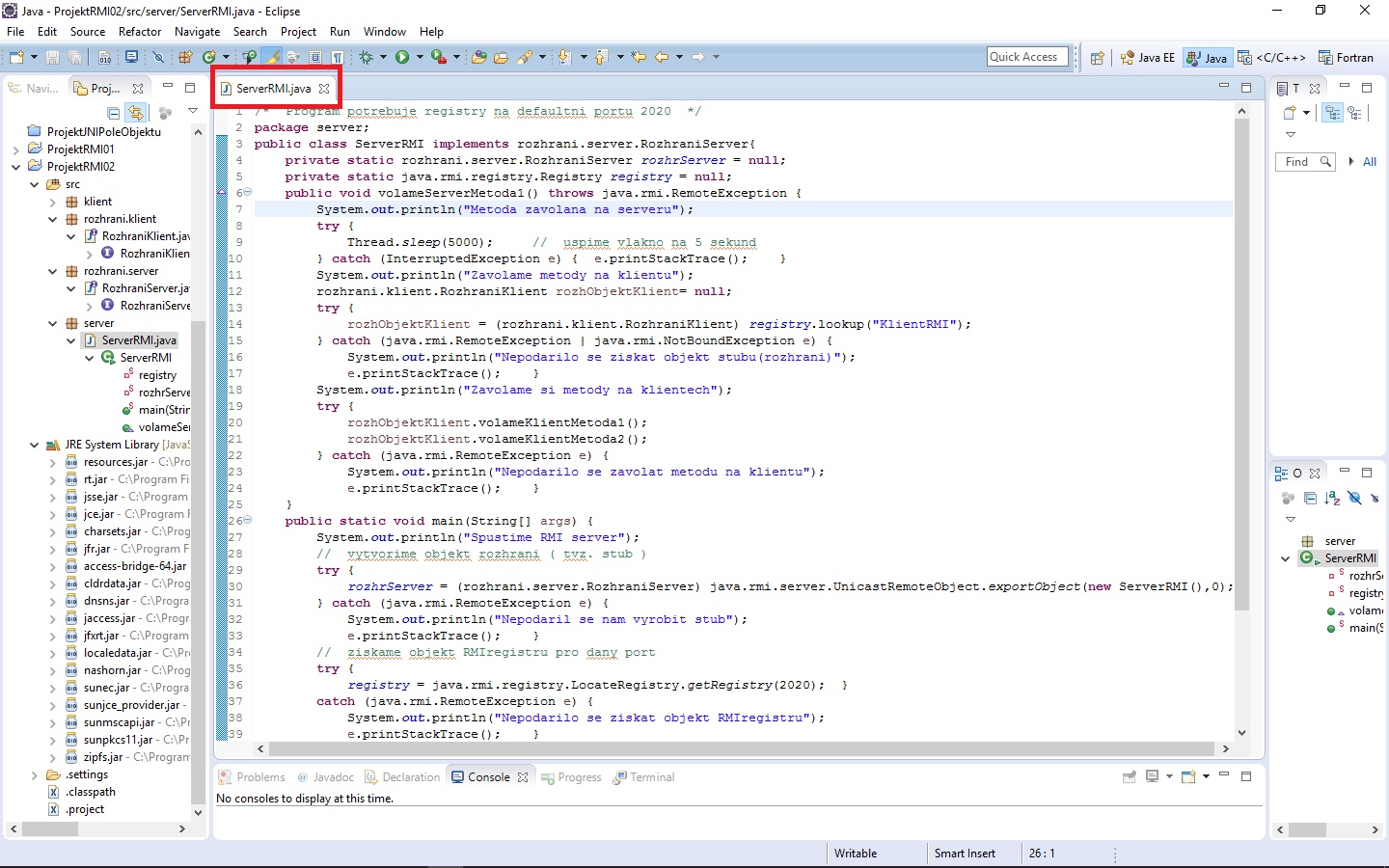Click inside the Quick Access field
Viewport: 1389px width, 868px height.
click(1026, 56)
